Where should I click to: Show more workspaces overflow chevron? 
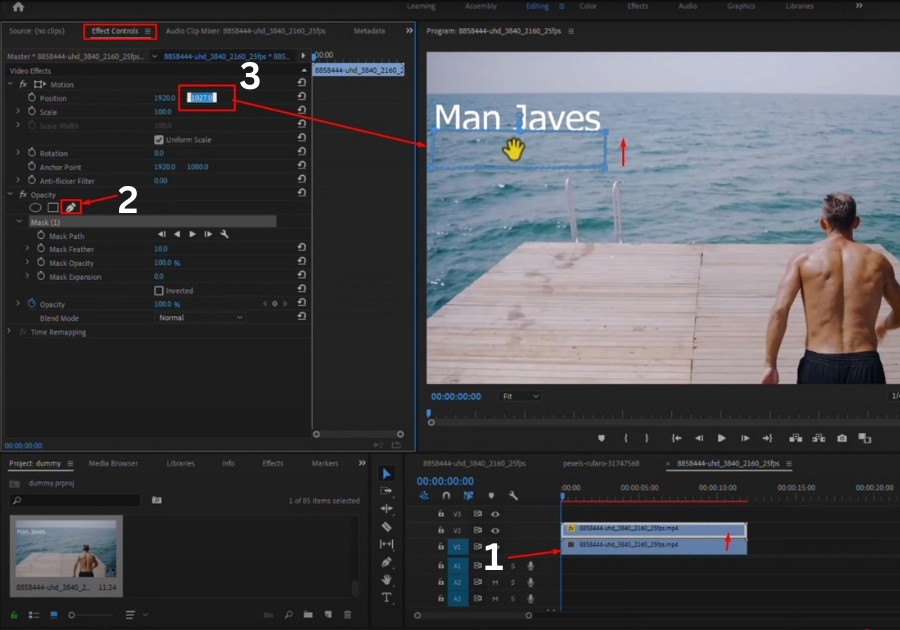859,6
